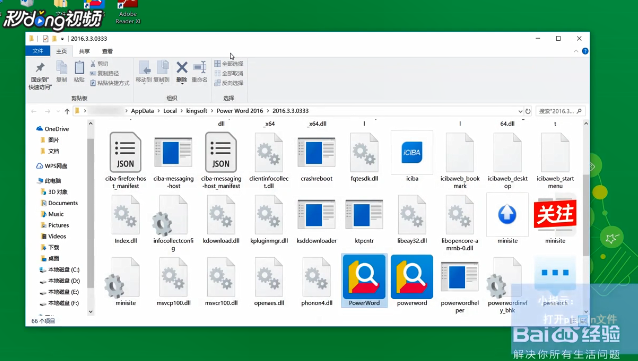The height and width of the screenshot is (361, 638).
Task: Go back with the left arrow button
Action: point(34,111)
